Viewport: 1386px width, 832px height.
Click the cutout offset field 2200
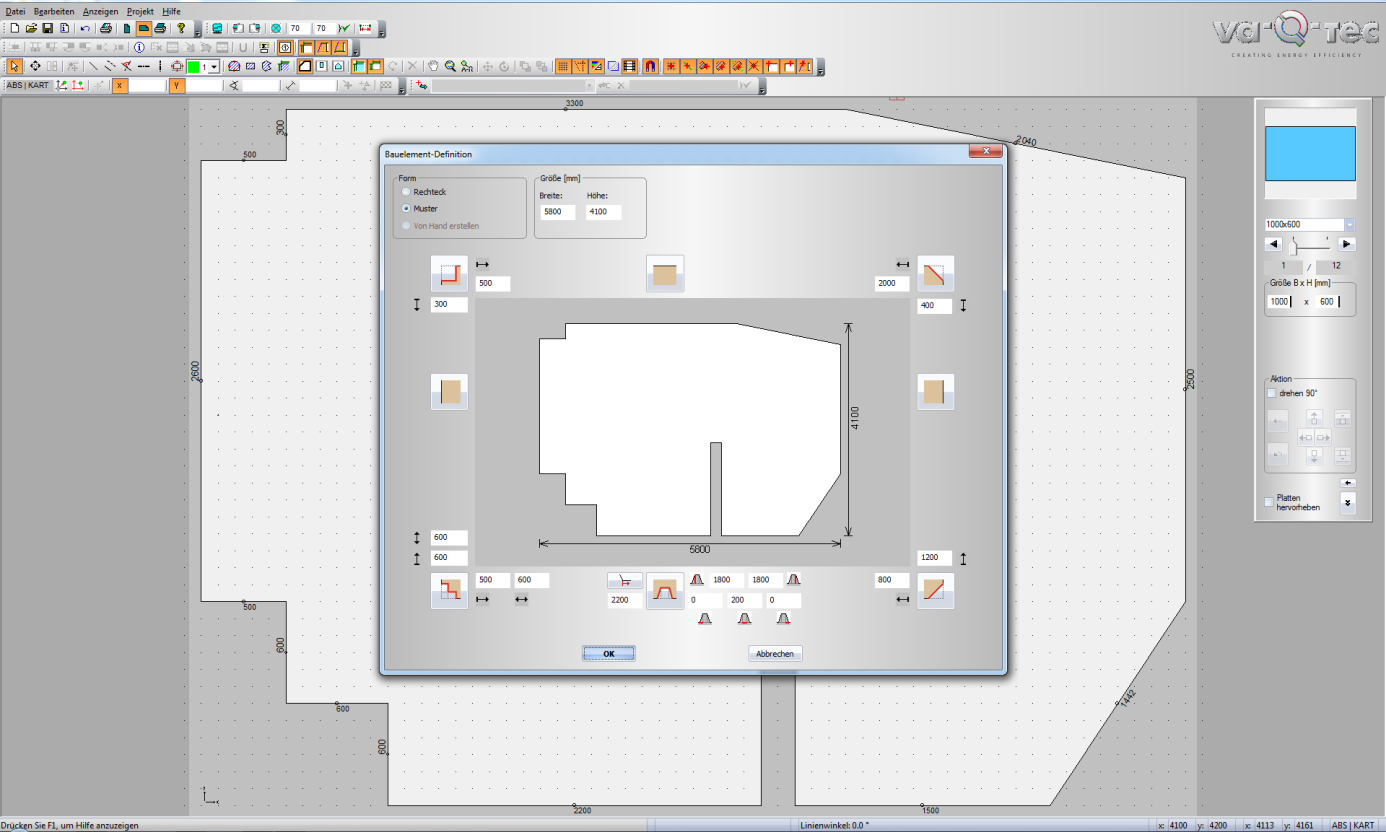625,600
